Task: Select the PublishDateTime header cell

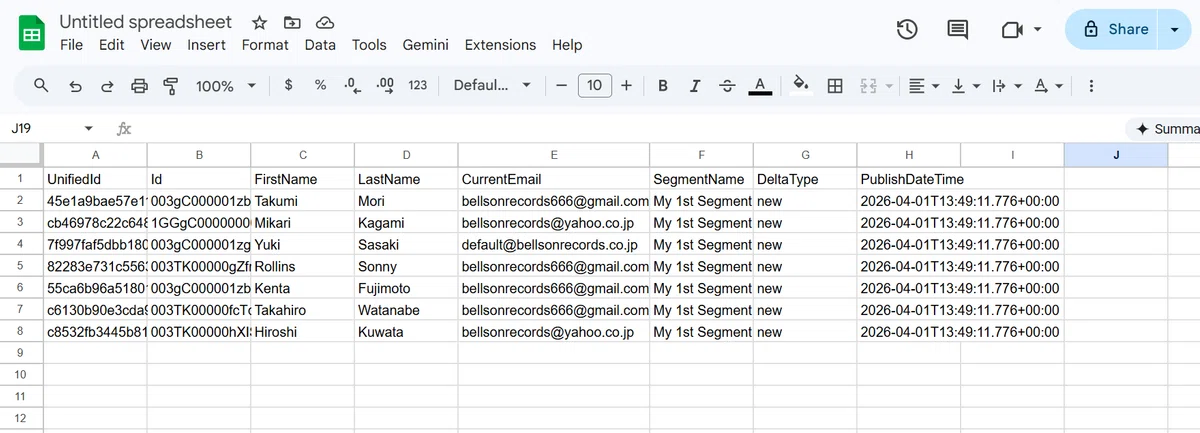Action: pos(909,179)
